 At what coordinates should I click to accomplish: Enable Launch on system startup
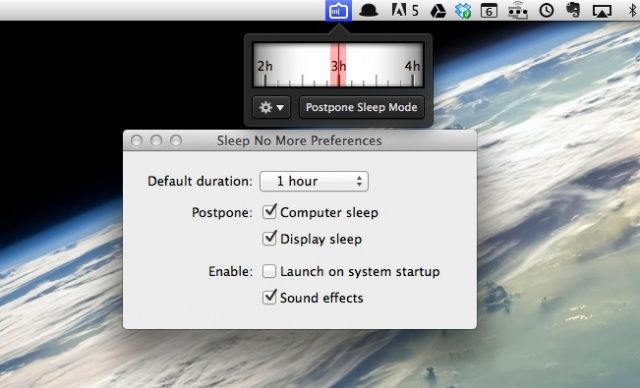point(269,271)
